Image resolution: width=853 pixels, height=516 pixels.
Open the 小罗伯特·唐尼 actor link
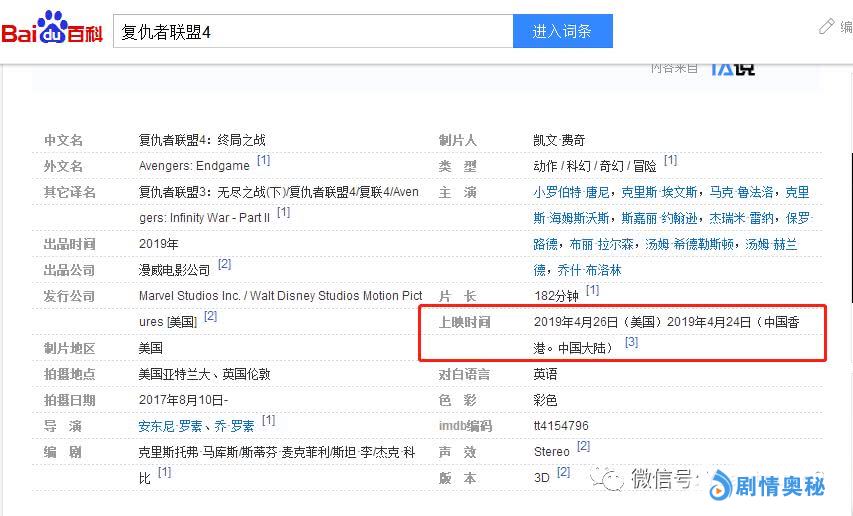click(x=571, y=192)
